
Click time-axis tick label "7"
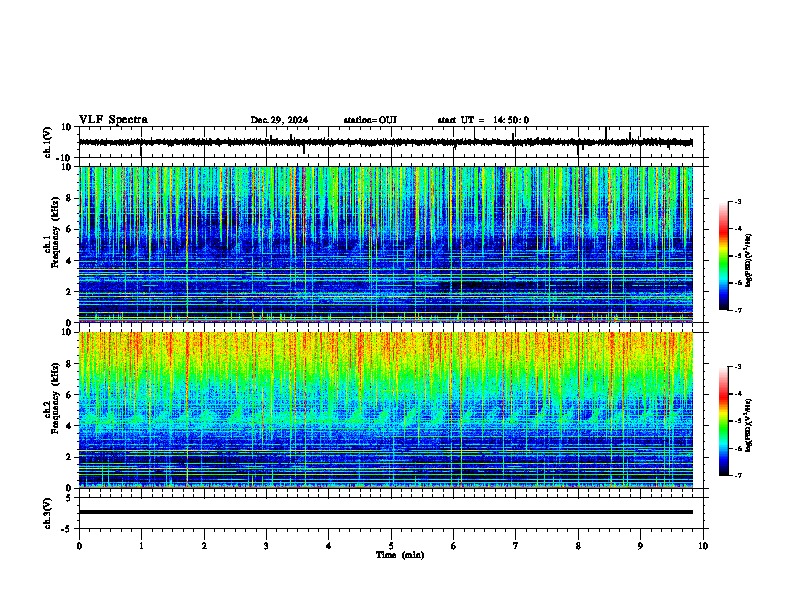[516, 546]
